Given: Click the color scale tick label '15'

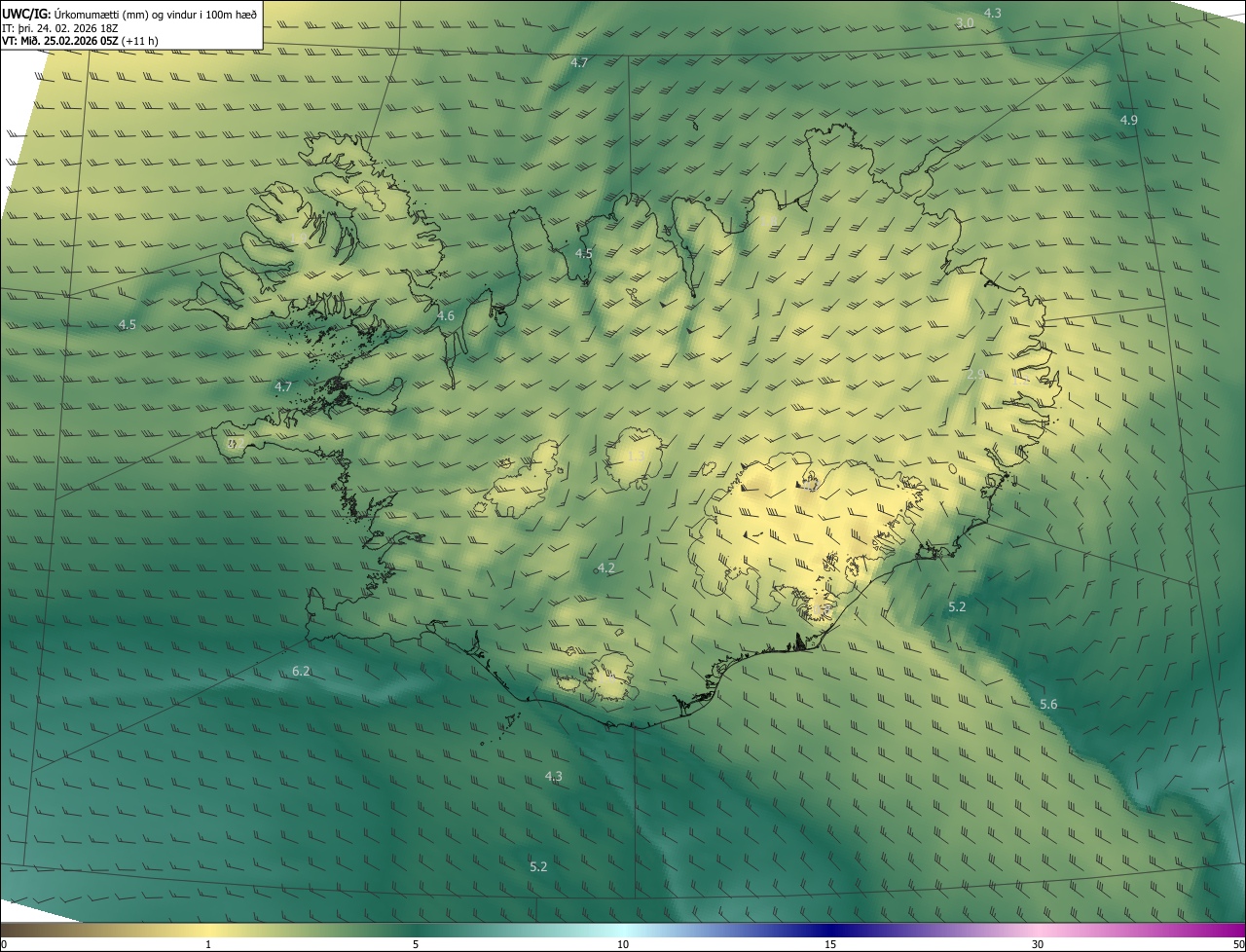Looking at the screenshot, I should 830,944.
